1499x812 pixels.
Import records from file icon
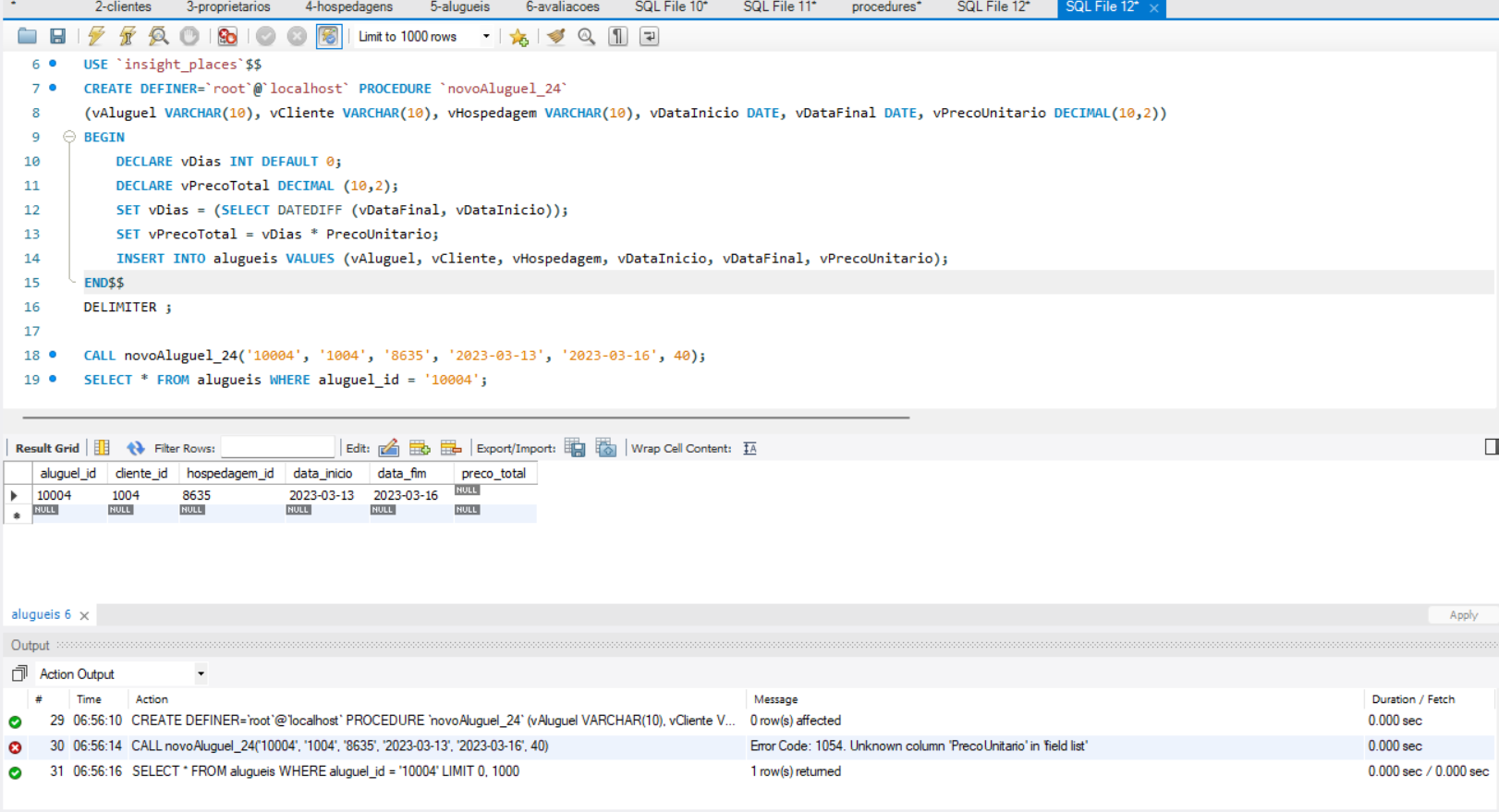606,448
